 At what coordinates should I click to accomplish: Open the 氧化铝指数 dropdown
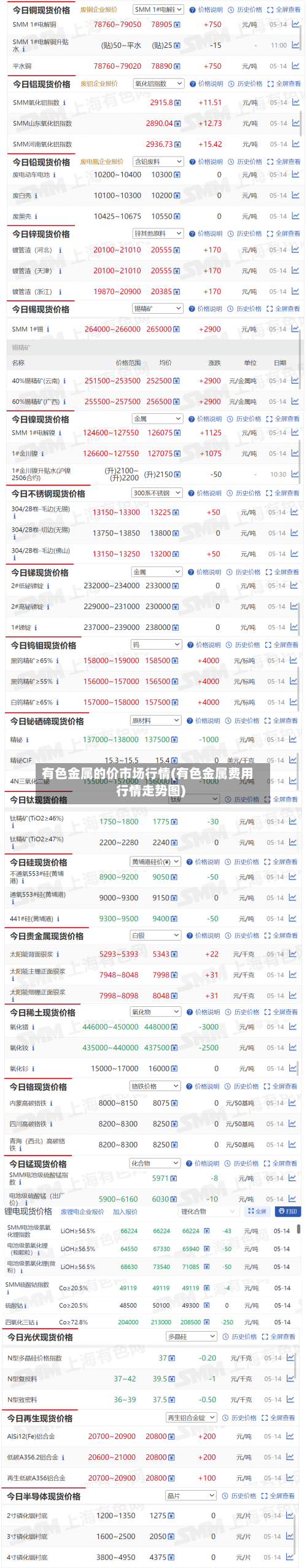point(158,83)
